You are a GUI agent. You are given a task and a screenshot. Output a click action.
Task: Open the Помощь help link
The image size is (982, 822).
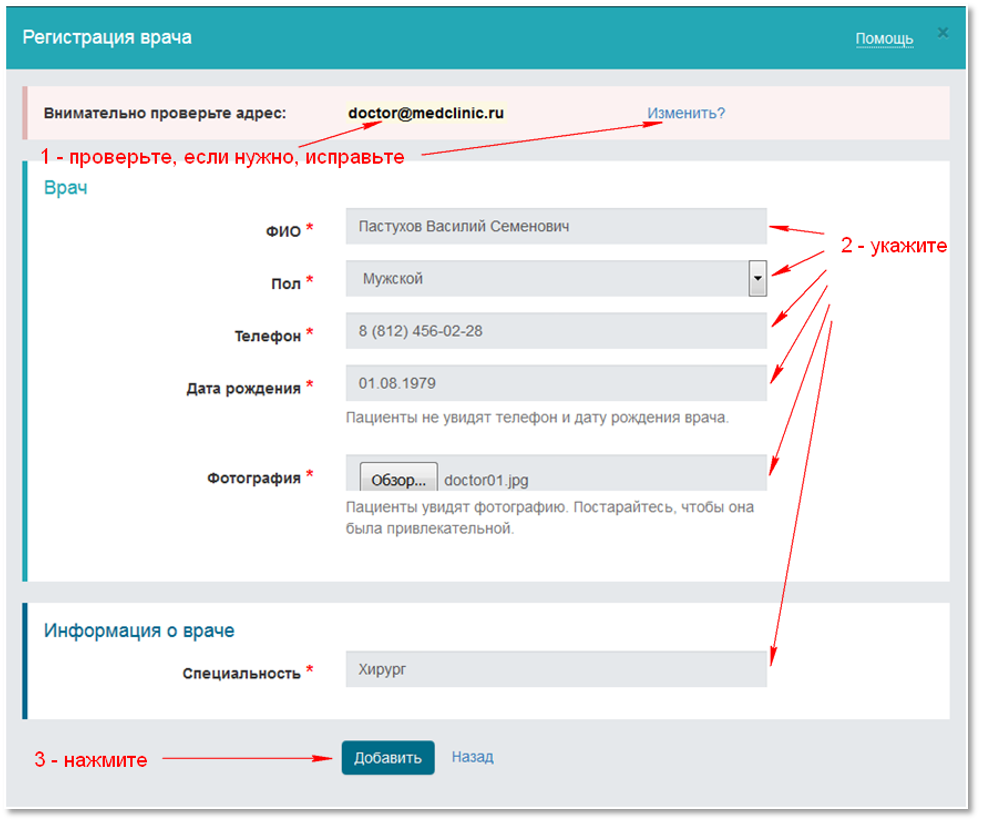[884, 39]
